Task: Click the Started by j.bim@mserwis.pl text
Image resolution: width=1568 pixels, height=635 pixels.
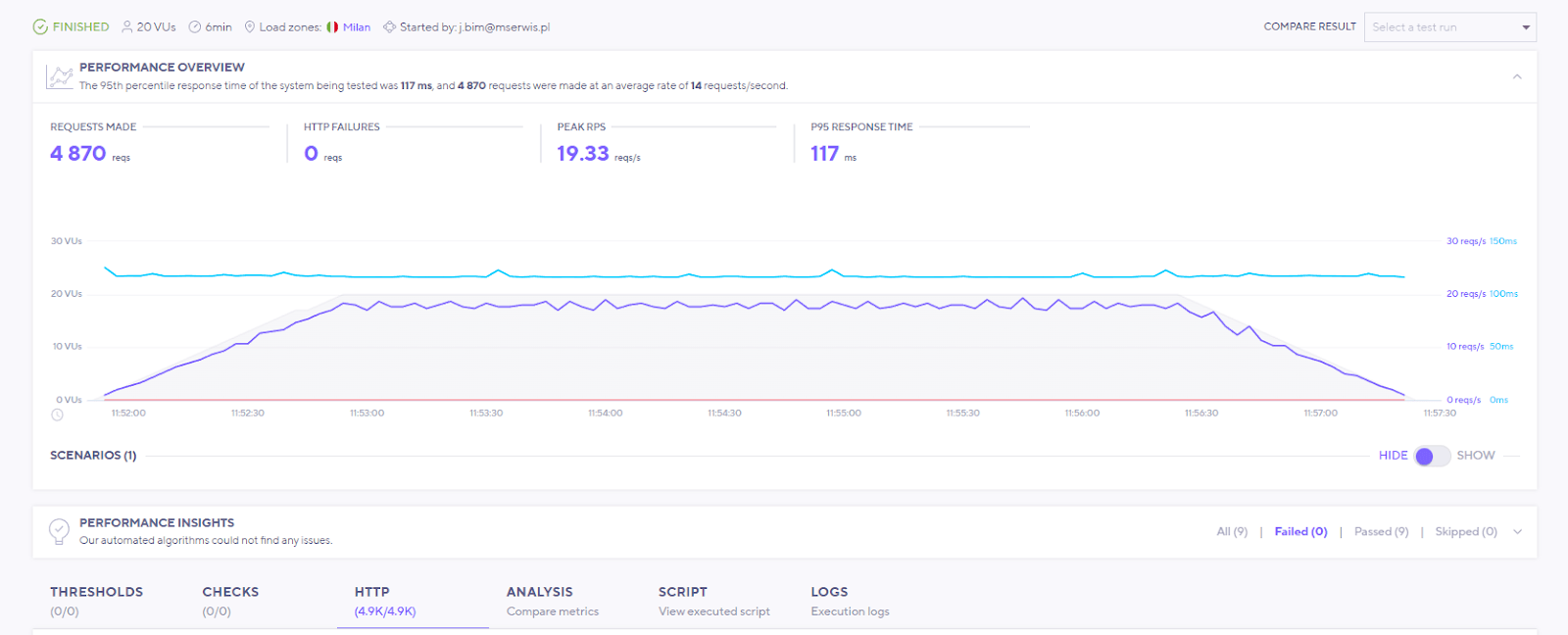Action: (x=474, y=27)
